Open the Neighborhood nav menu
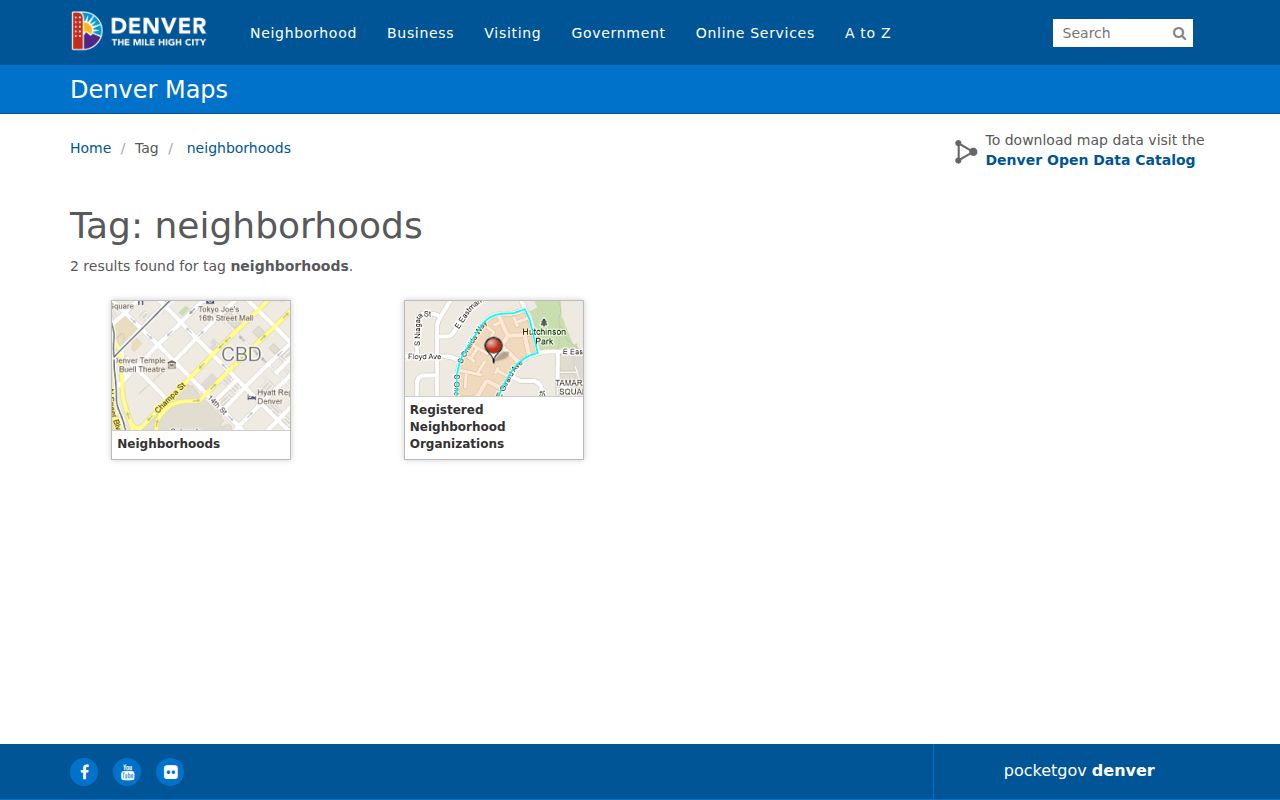The image size is (1280, 800). [x=303, y=33]
